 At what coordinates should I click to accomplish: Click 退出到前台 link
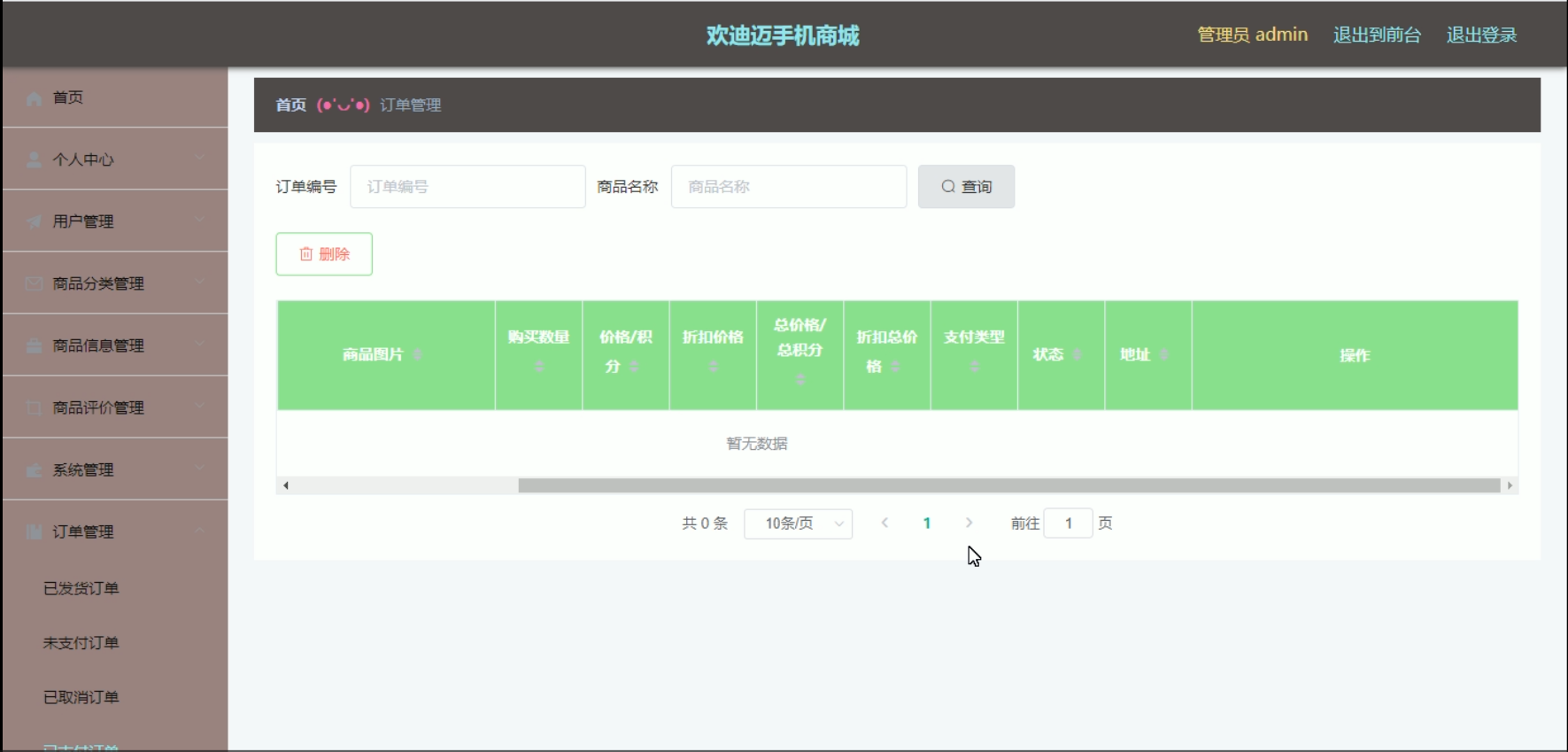pyautogui.click(x=1377, y=35)
